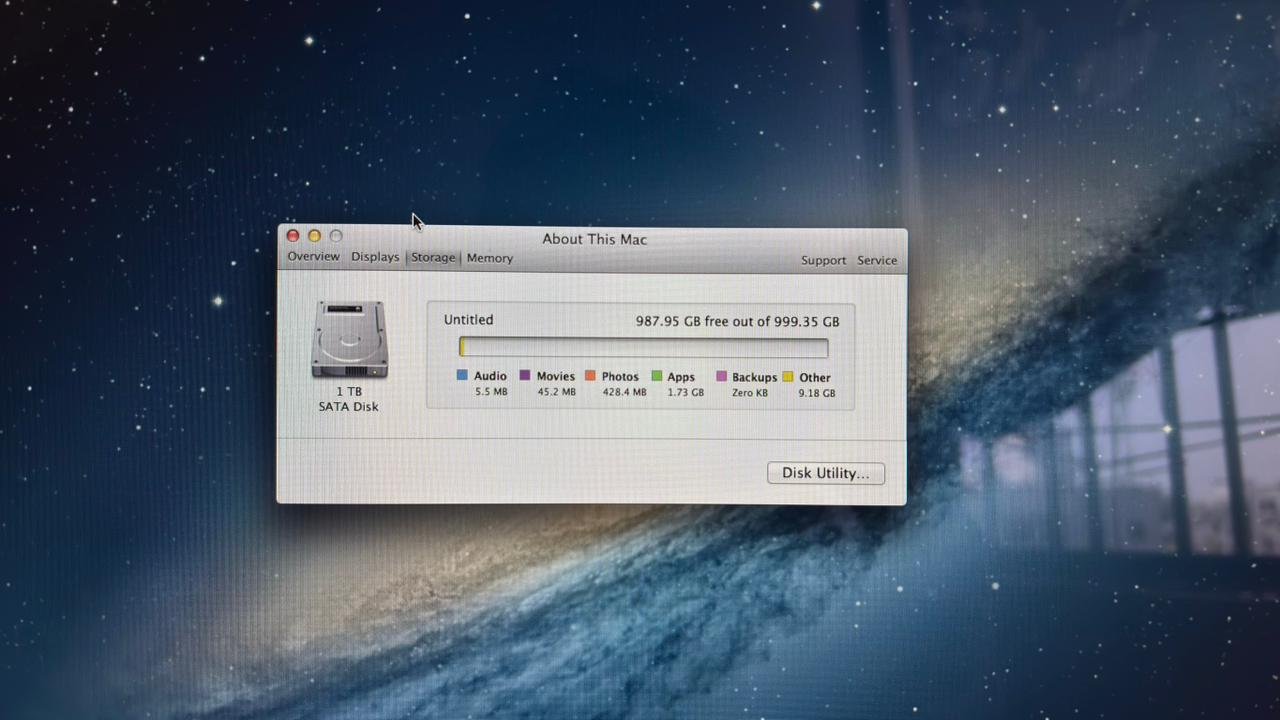Image resolution: width=1280 pixels, height=720 pixels.
Task: Select the 1 TB SATA Disk icon
Action: [348, 340]
